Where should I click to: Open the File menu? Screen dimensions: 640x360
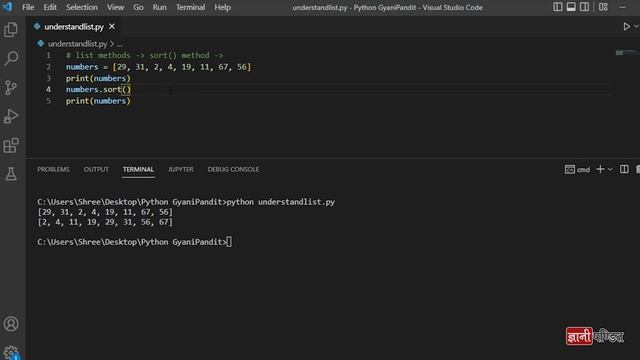(28, 7)
